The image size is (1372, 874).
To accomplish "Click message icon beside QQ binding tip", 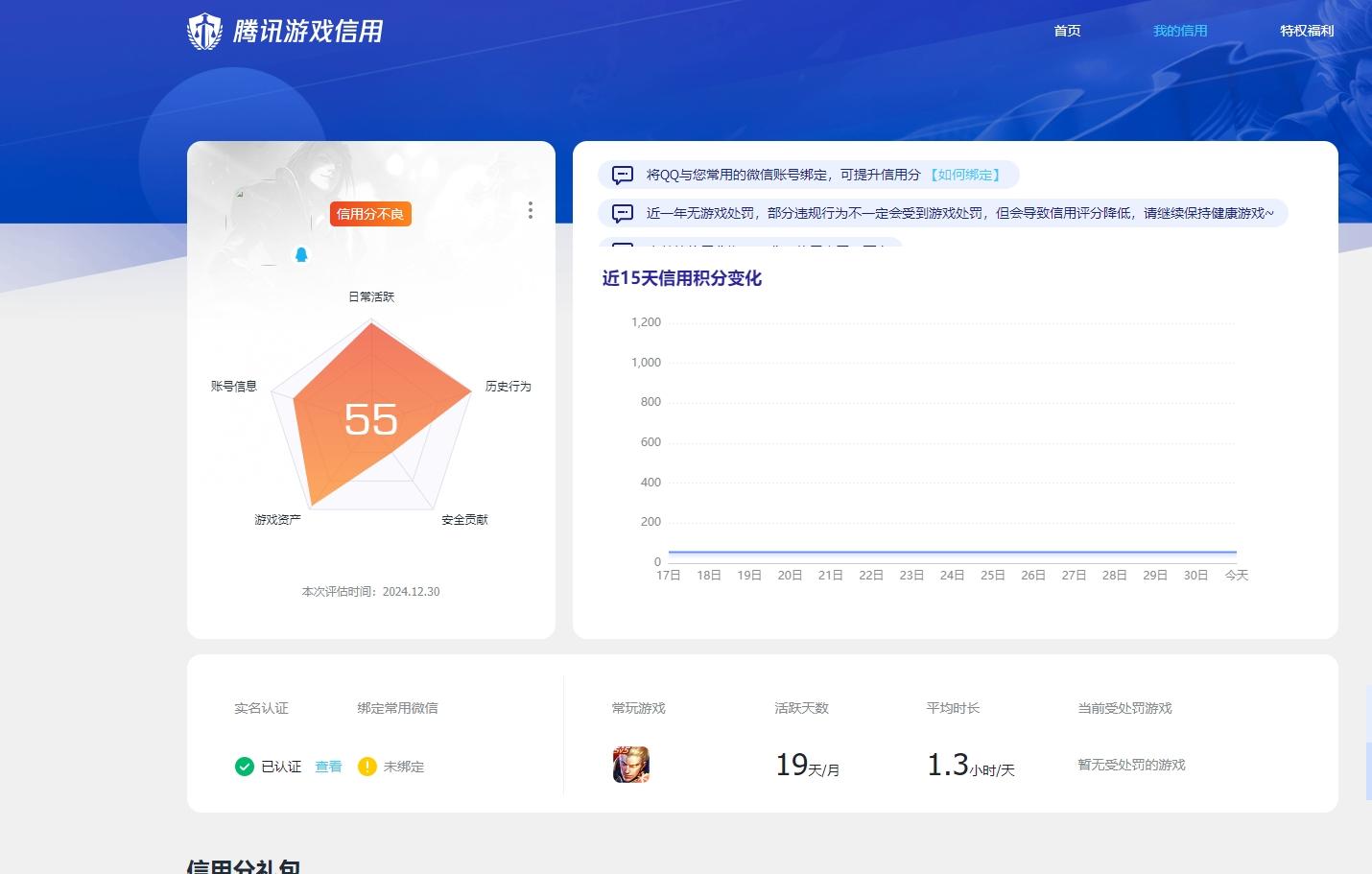I will click(623, 175).
